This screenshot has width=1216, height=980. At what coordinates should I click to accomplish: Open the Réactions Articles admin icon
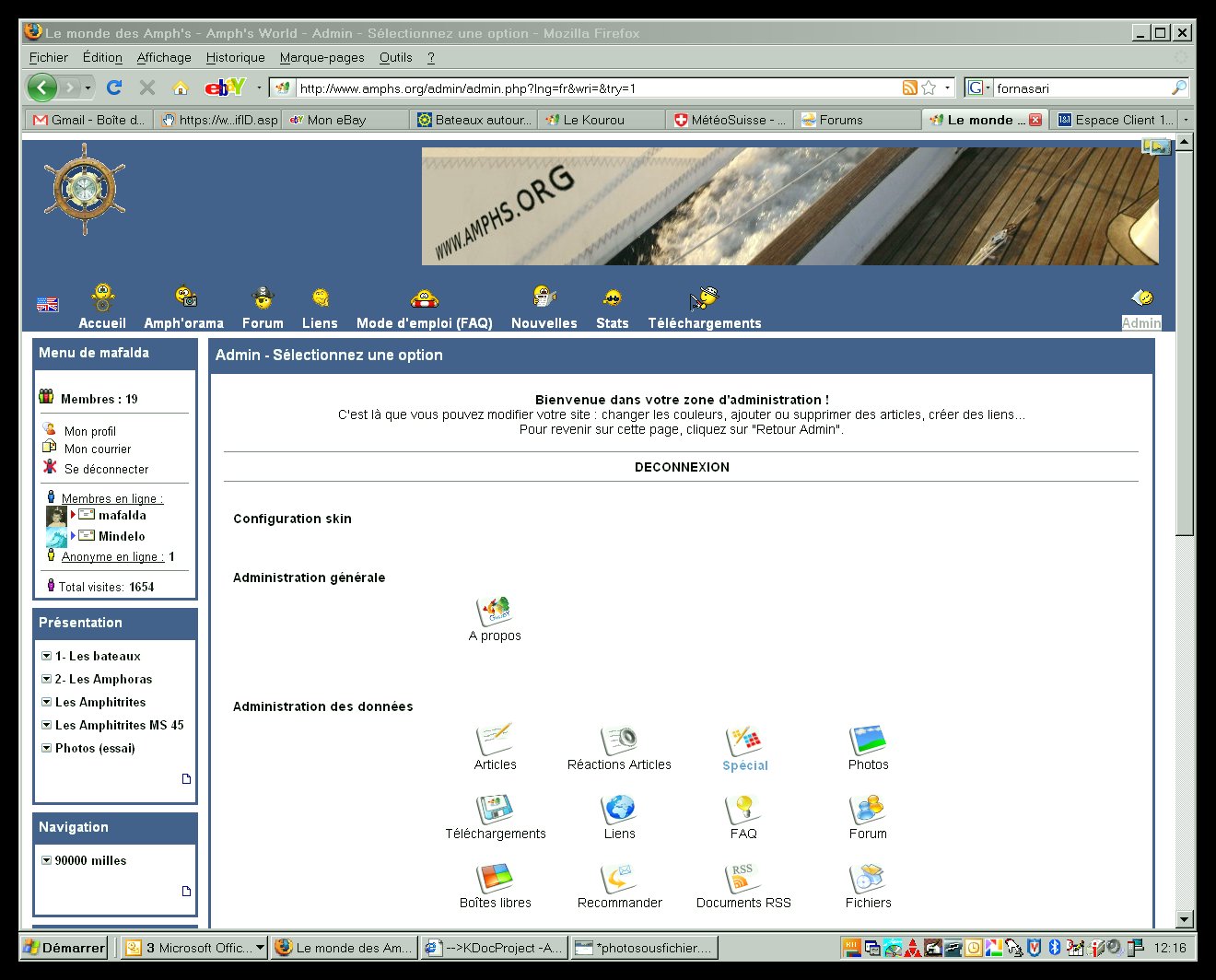[619, 741]
